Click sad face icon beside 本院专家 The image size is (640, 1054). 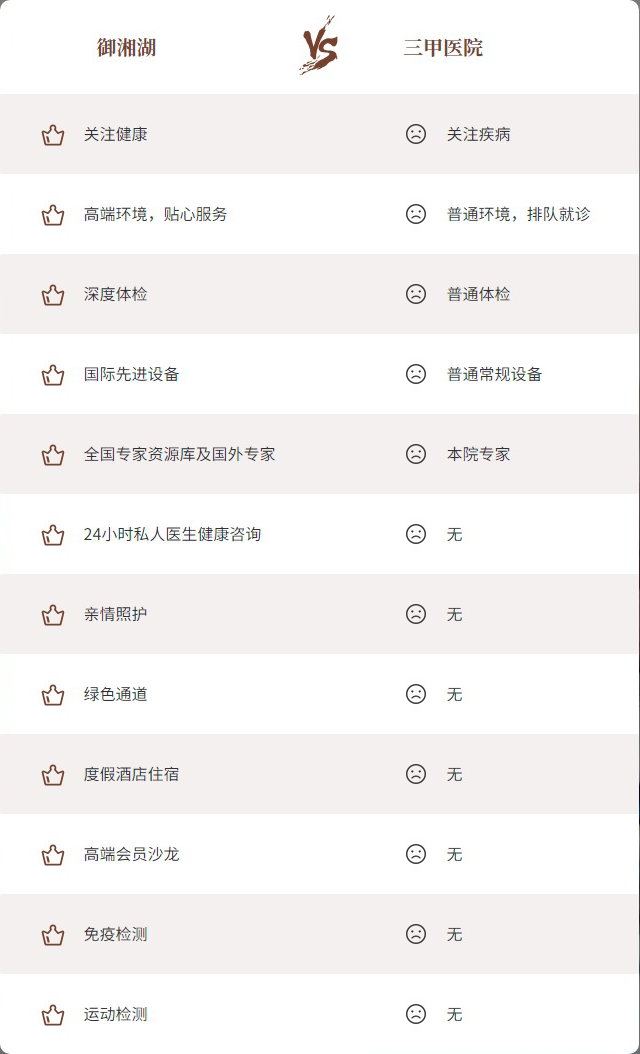pyautogui.click(x=416, y=454)
